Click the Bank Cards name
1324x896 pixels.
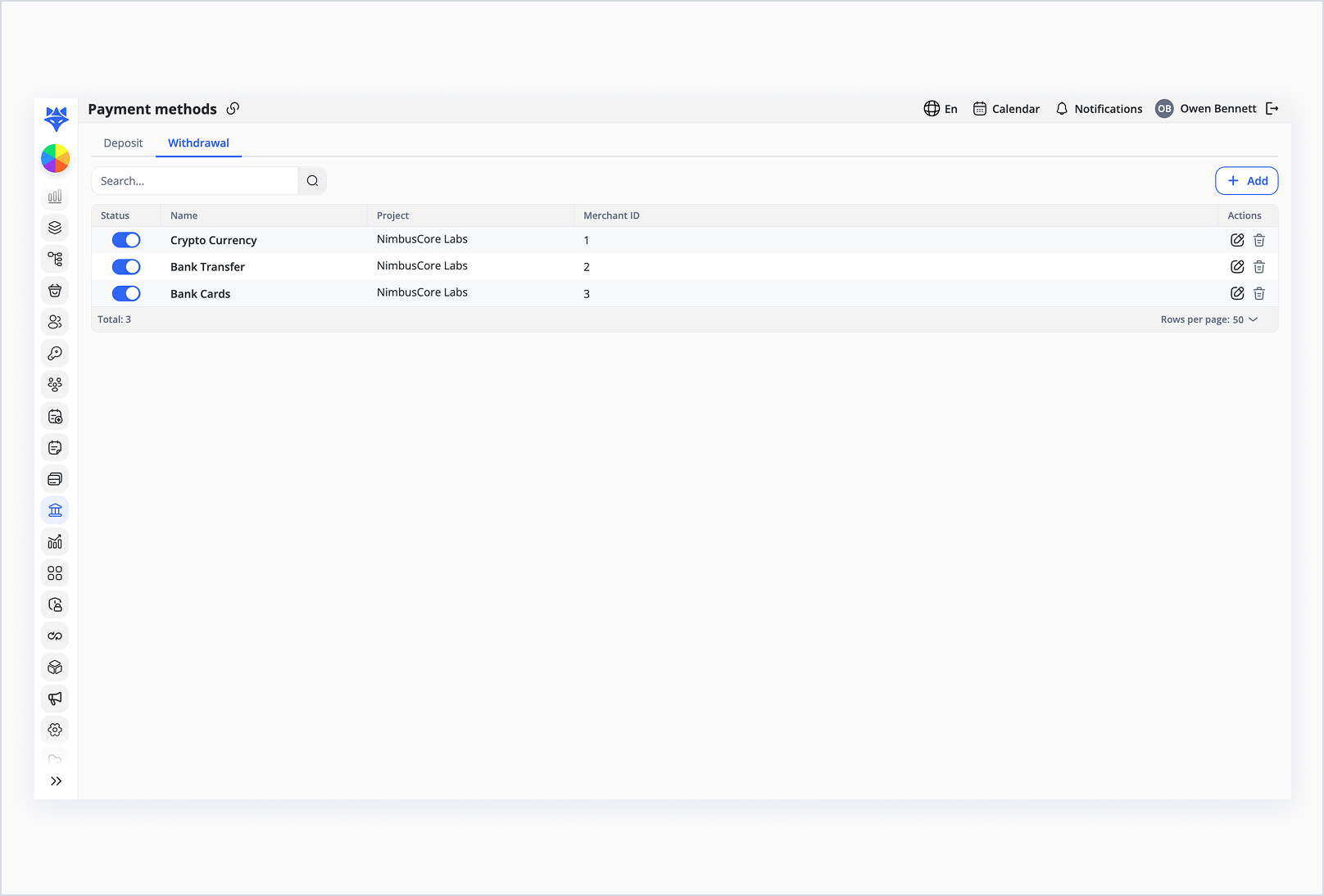[x=200, y=294]
